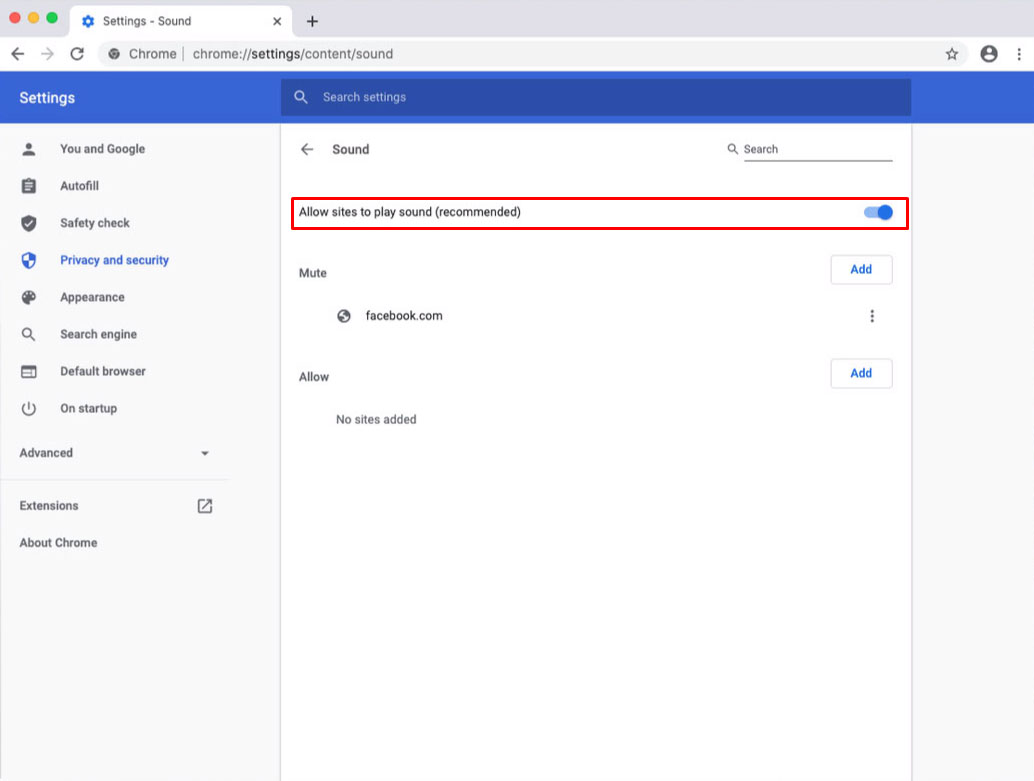Reload the page with the refresh icon

point(77,54)
